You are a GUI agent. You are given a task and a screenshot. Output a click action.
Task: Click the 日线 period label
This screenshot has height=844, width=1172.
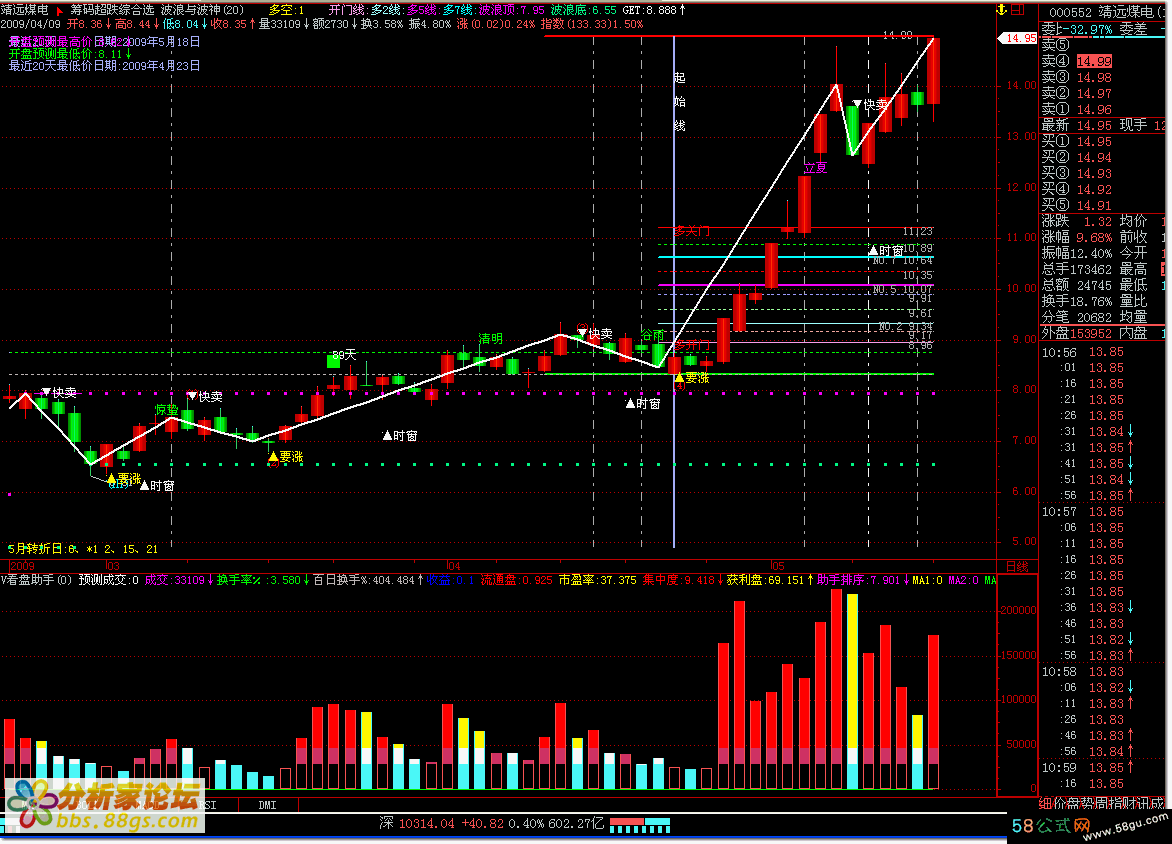1017,567
